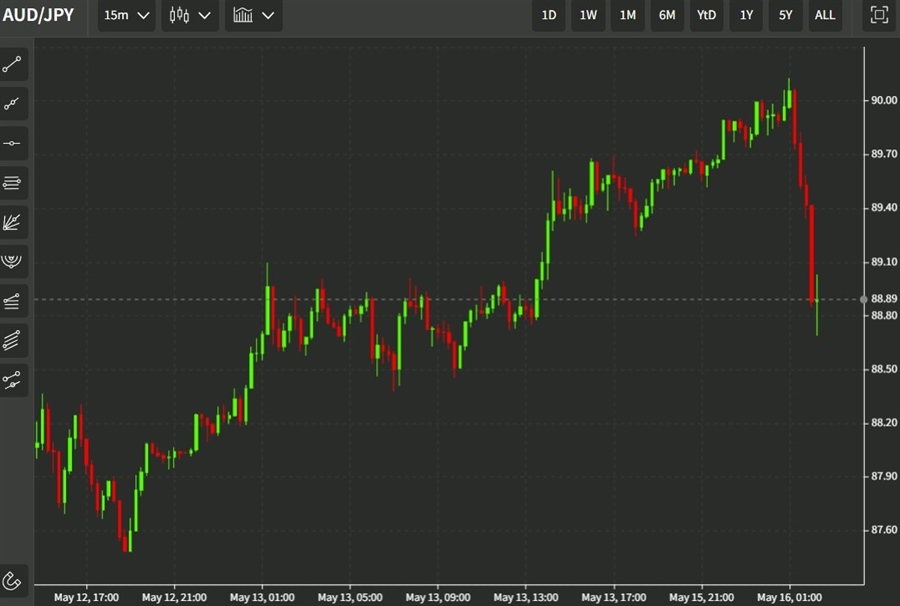Open the fullscreen chart view
Image resolution: width=900 pixels, height=606 pixels.
[879, 15]
